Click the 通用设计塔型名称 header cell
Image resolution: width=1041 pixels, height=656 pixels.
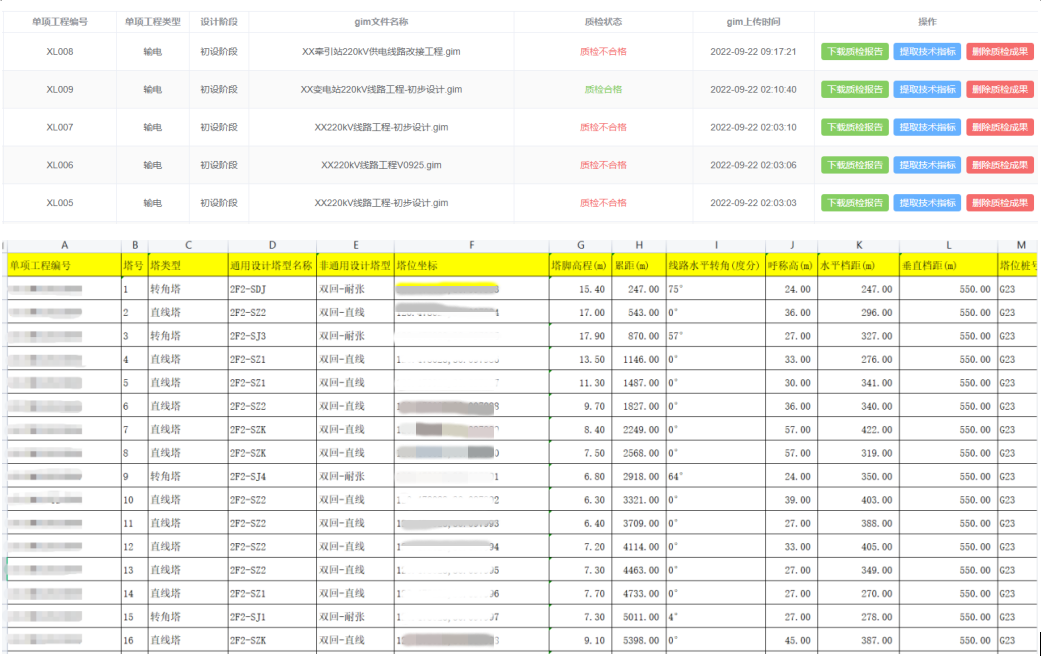[272, 266]
